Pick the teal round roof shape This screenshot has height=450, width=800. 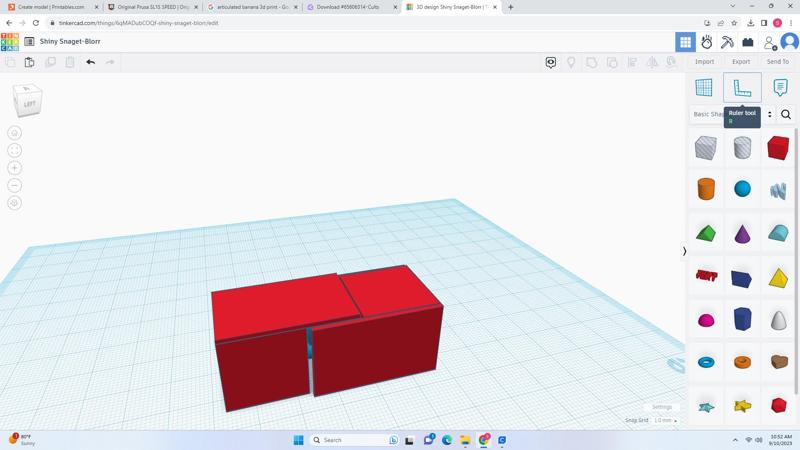[778, 233]
